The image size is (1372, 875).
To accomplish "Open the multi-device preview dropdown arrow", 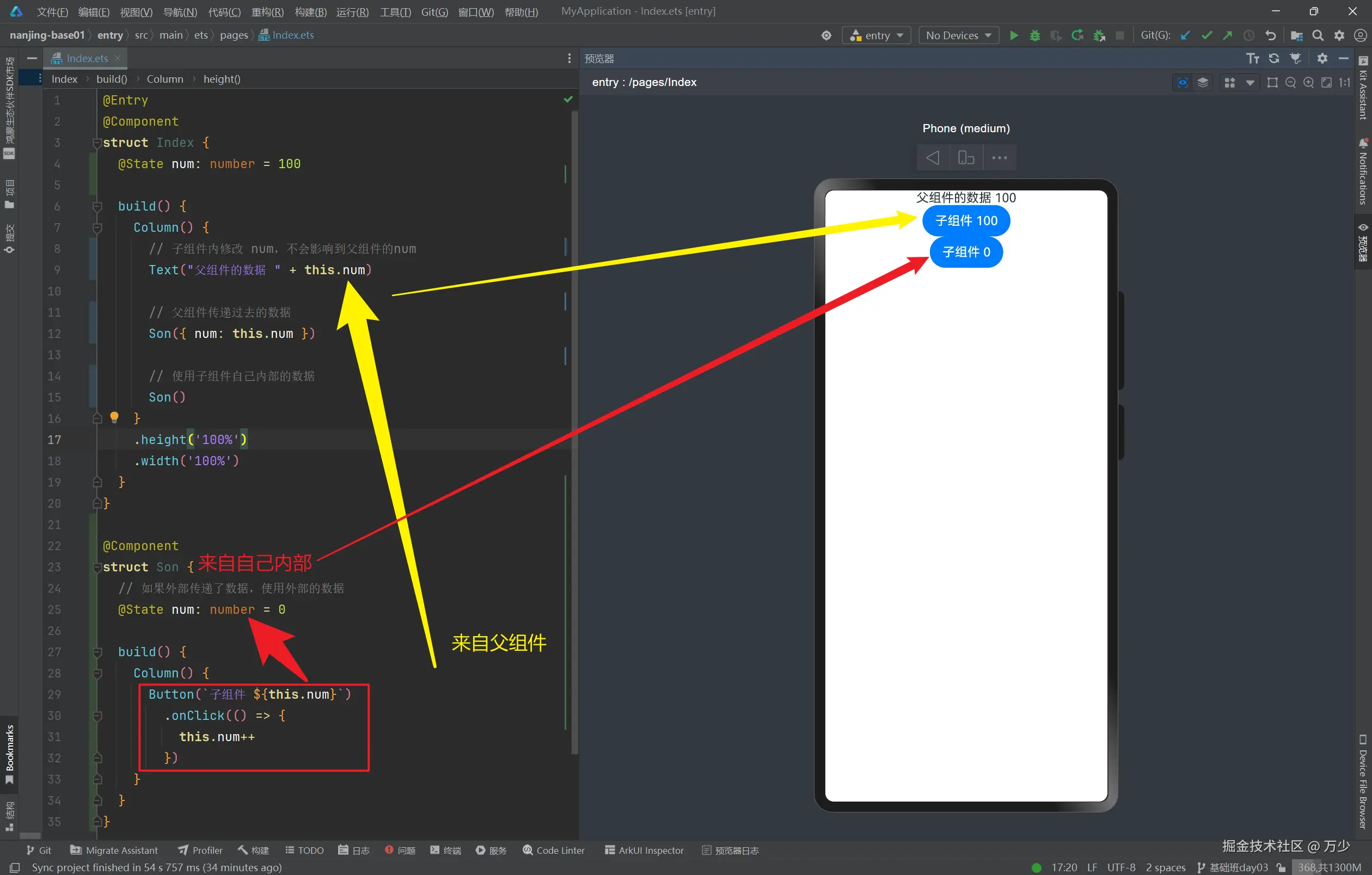I will pos(1250,83).
